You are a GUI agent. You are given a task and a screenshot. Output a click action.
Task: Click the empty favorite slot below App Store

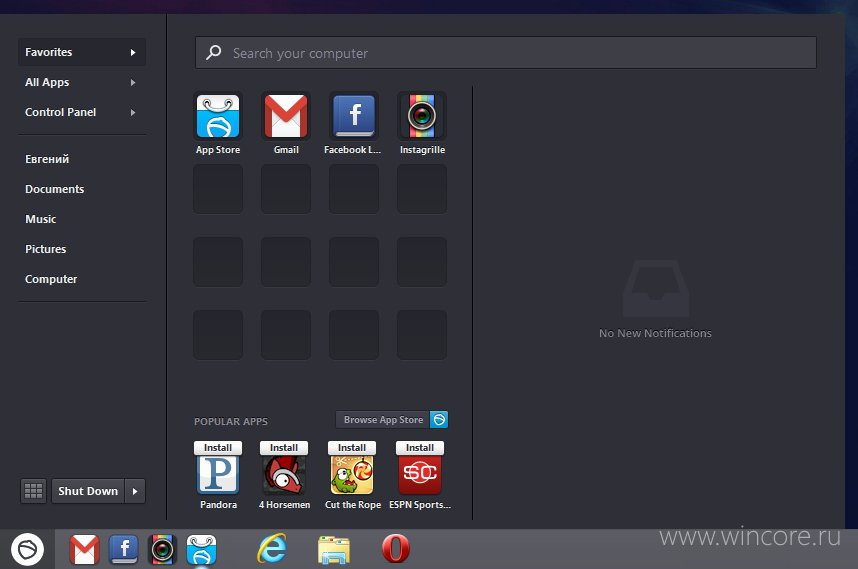pyautogui.click(x=218, y=189)
